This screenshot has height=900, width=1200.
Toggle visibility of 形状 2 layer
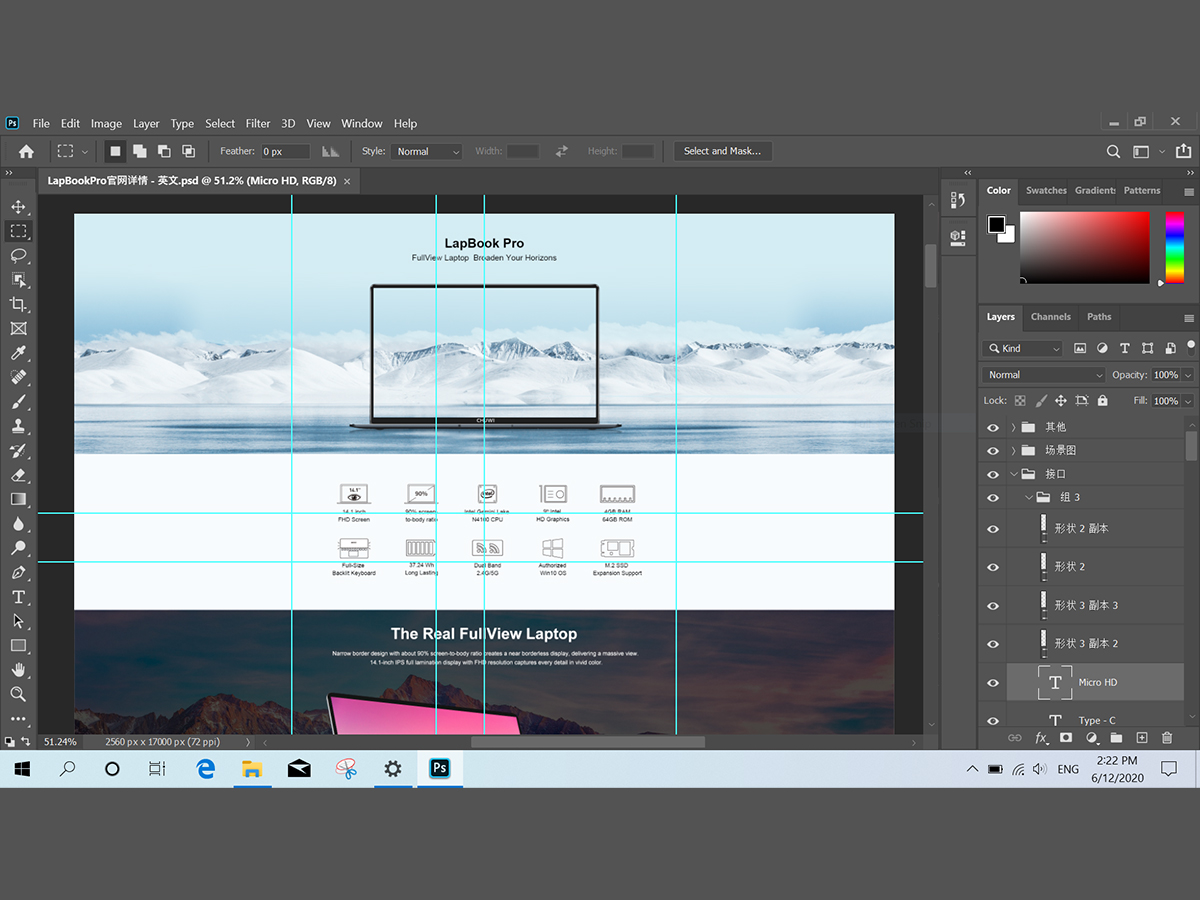(x=993, y=567)
